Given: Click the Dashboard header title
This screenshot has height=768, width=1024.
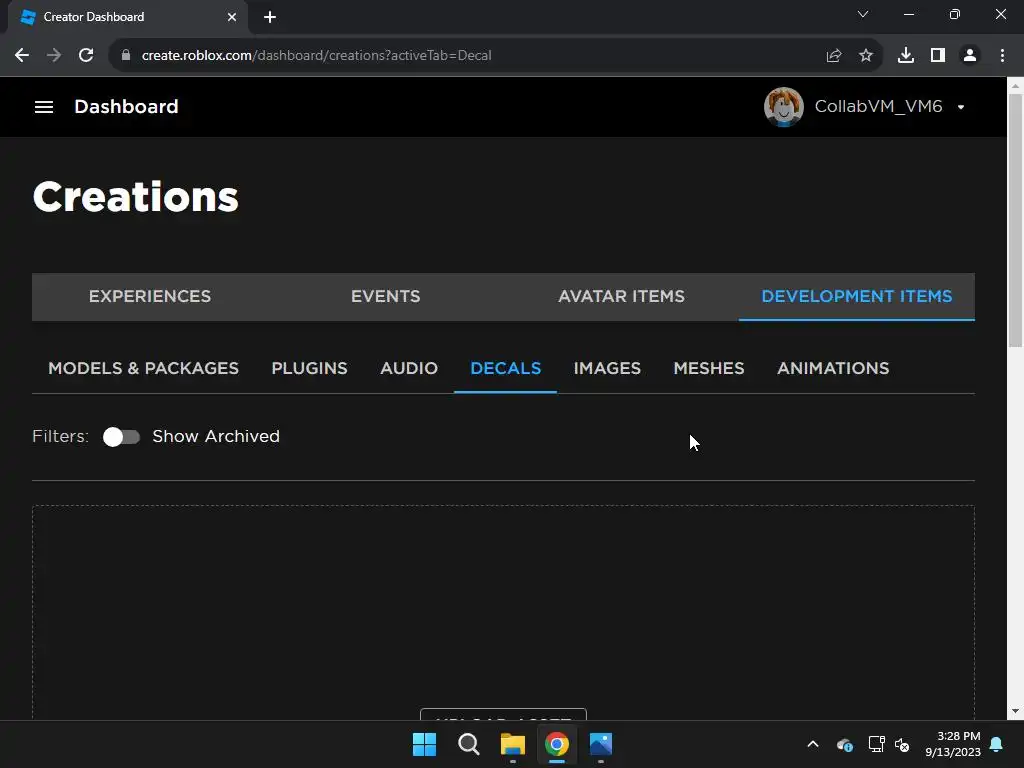Looking at the screenshot, I should point(126,106).
